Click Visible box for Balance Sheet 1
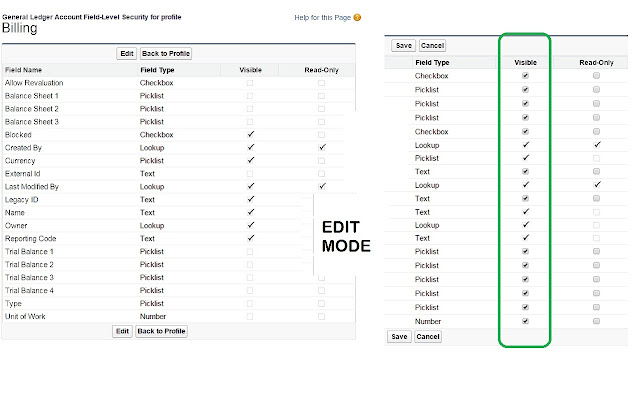This screenshot has width=640, height=400. pos(250,96)
